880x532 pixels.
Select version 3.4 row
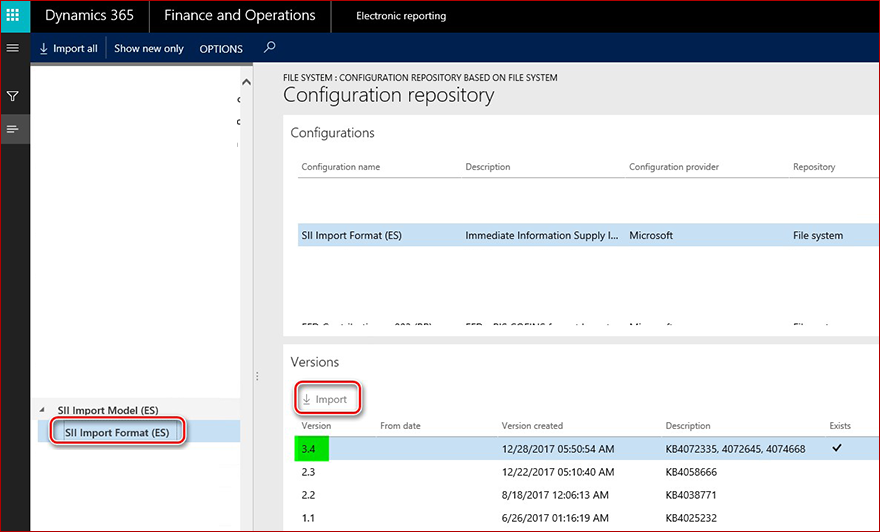pyautogui.click(x=586, y=449)
